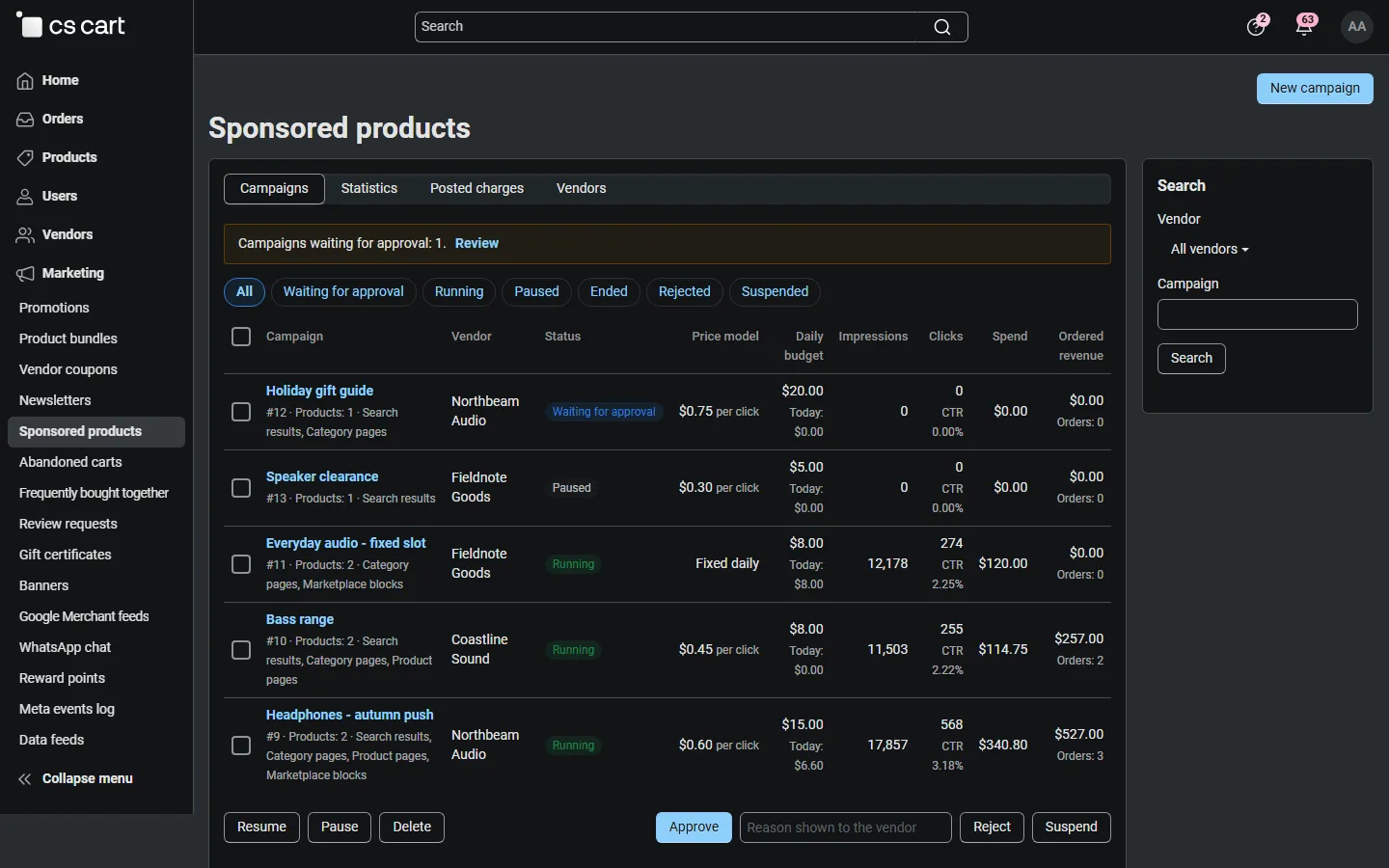Filter by Waiting for approval
Image resolution: width=1389 pixels, height=868 pixels.
pos(343,292)
